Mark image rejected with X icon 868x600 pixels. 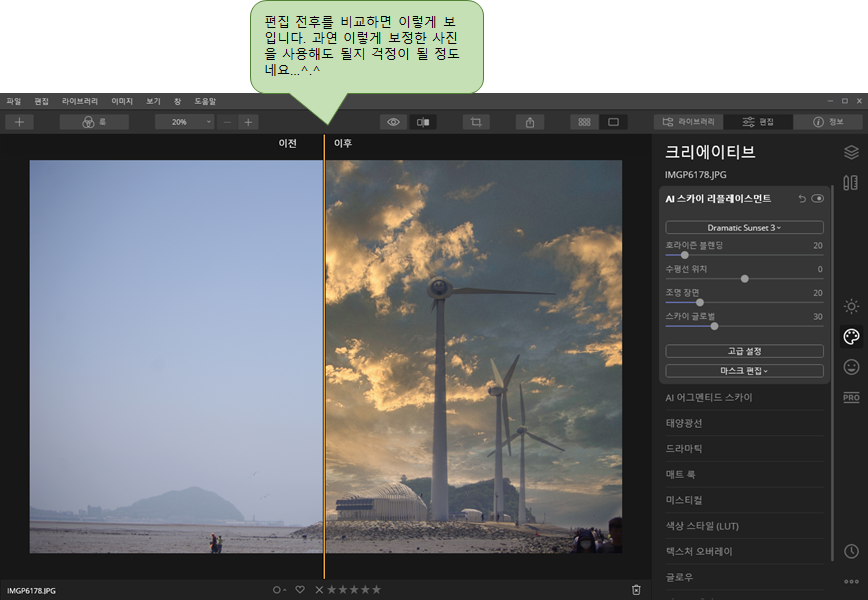pyautogui.click(x=319, y=590)
